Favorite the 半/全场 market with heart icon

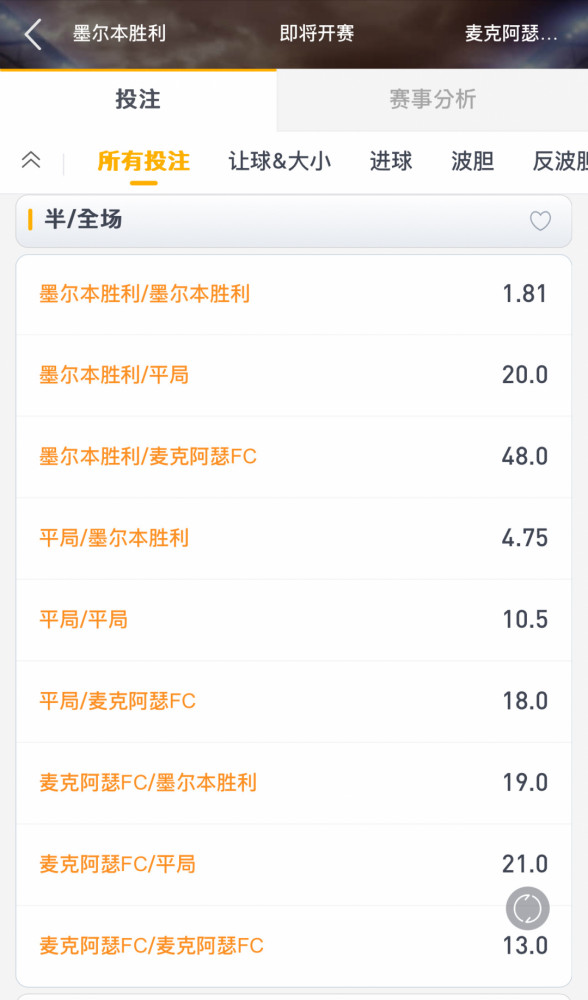(540, 221)
